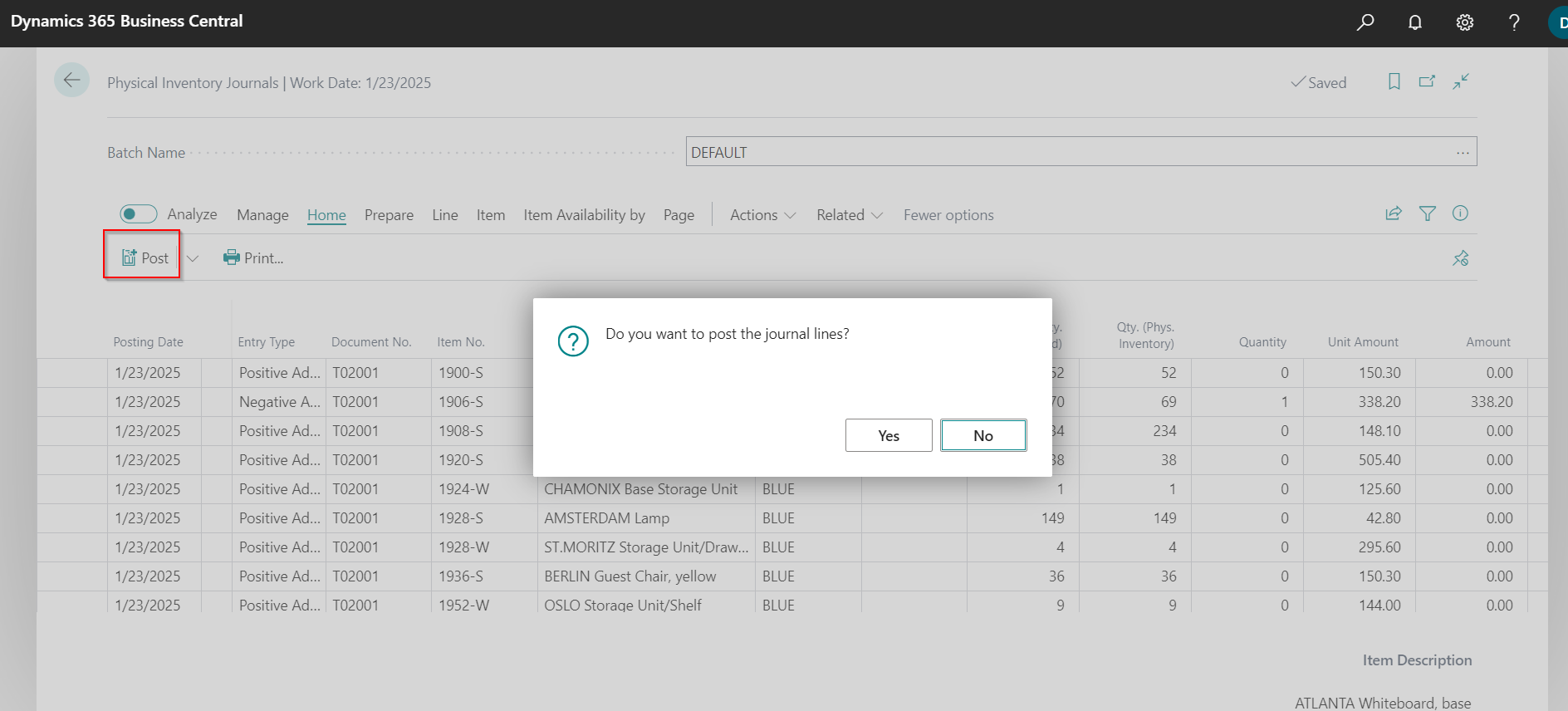Expand the Post dropdown arrow
The height and width of the screenshot is (711, 1568).
click(x=193, y=258)
